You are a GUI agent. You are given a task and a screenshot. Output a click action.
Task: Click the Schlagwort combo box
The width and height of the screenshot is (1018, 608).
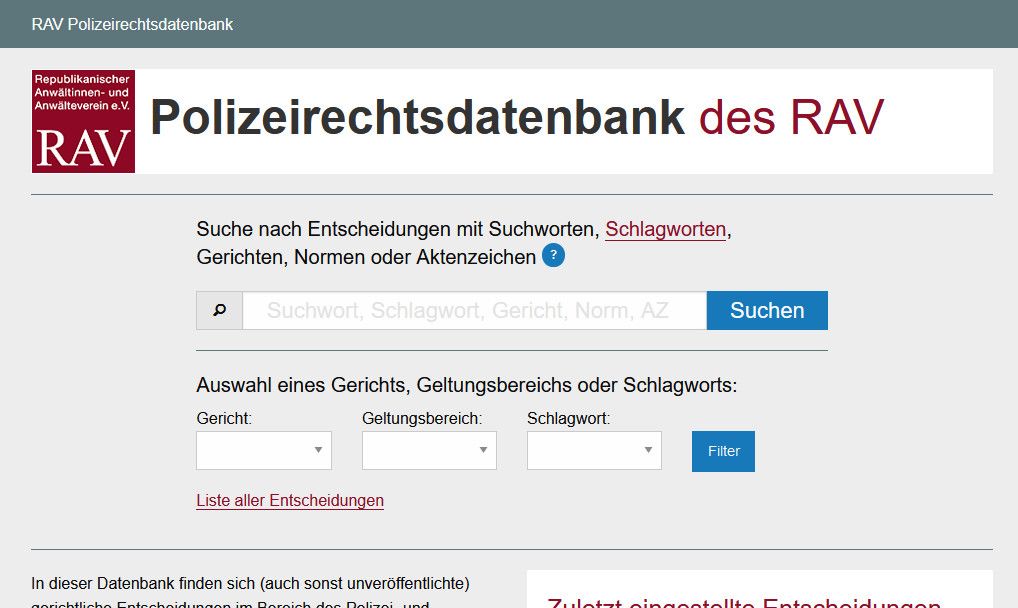coord(594,450)
